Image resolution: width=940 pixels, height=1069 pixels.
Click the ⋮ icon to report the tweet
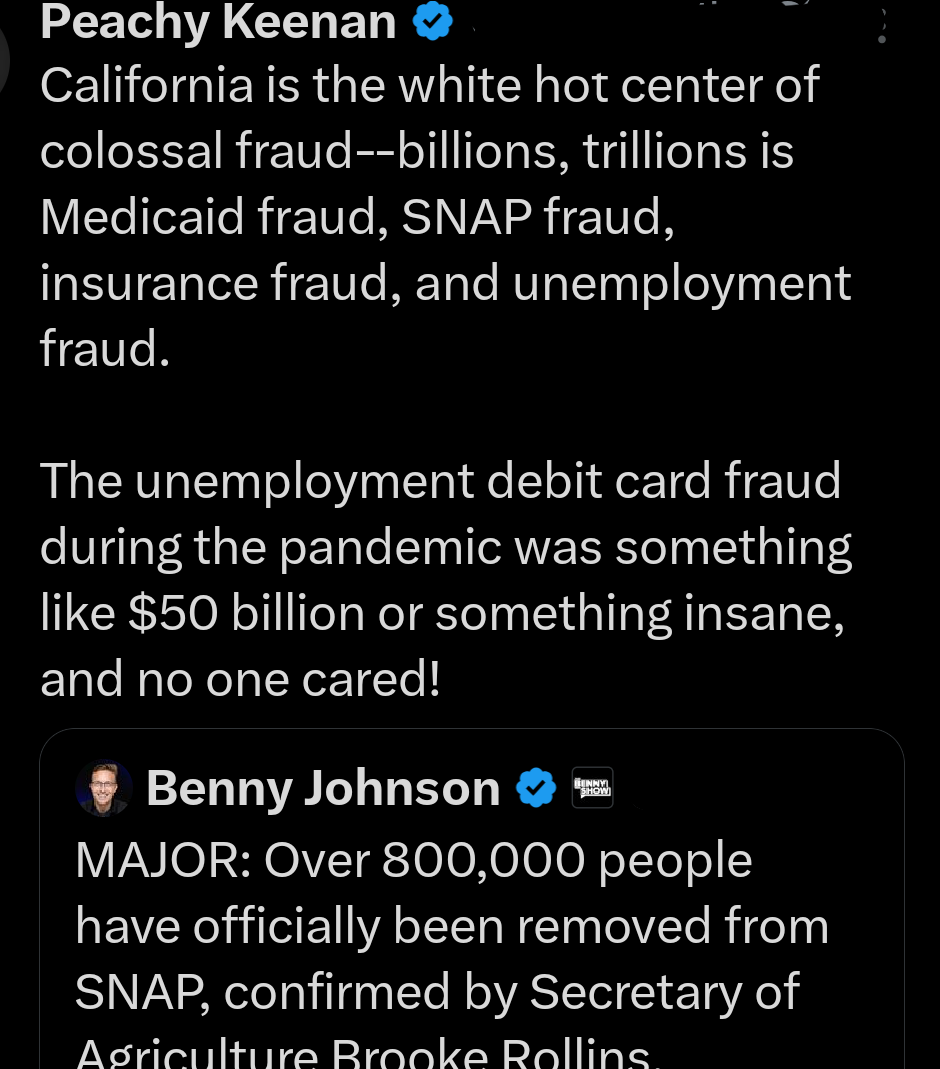tap(881, 28)
